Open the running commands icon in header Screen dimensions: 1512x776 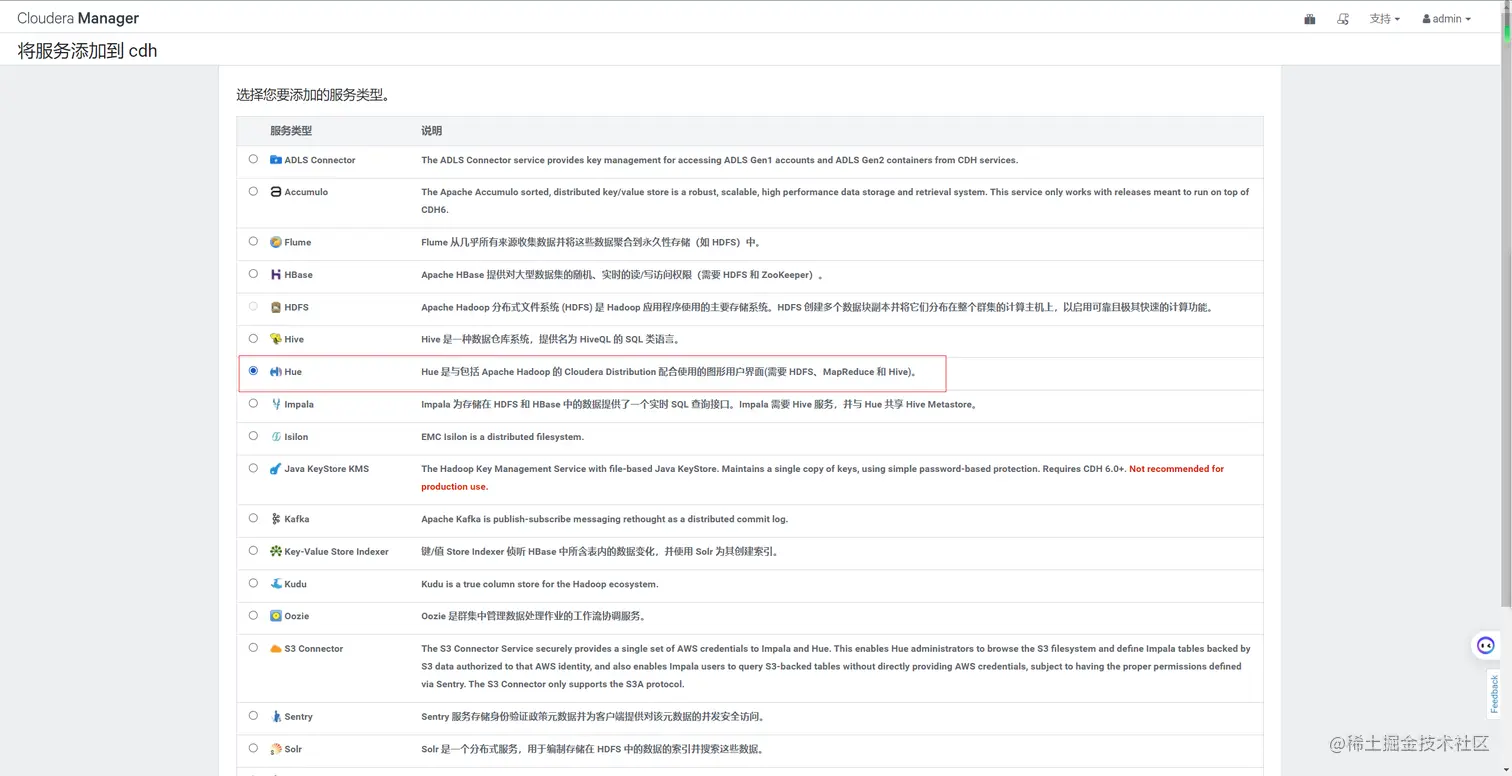1343,19
